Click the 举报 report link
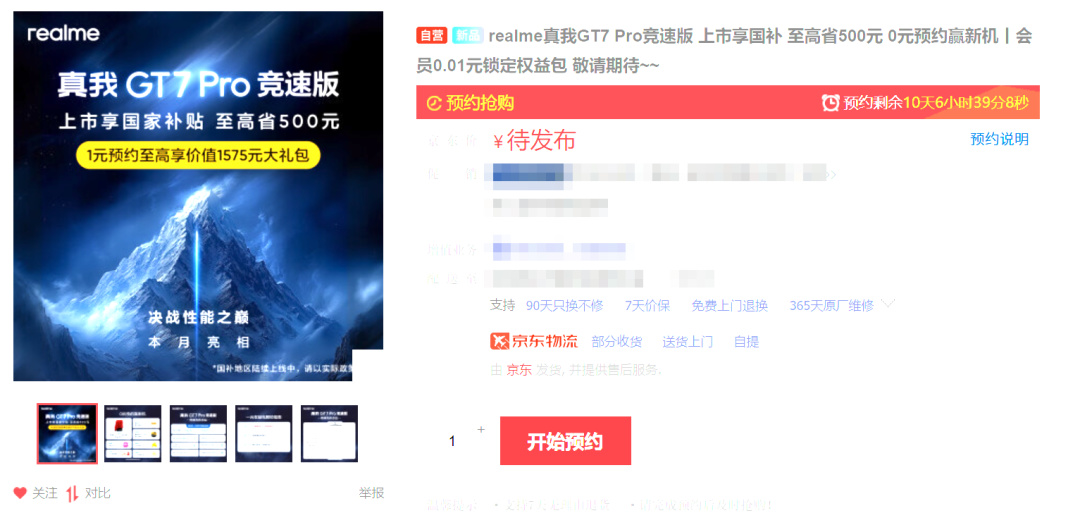 [371, 493]
